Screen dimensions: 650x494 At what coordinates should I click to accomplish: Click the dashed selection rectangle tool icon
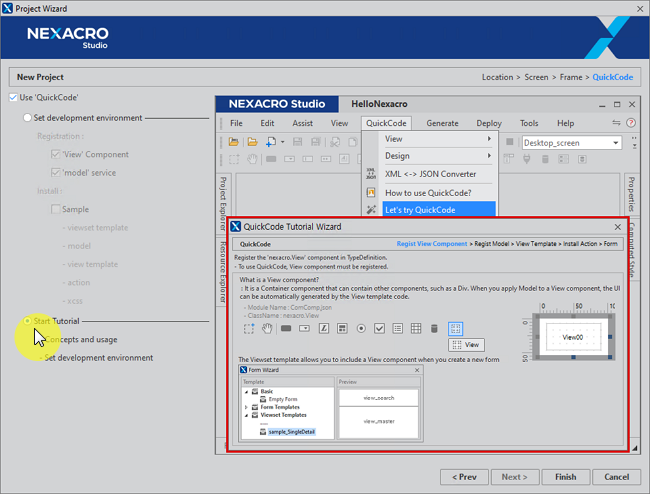[249, 328]
